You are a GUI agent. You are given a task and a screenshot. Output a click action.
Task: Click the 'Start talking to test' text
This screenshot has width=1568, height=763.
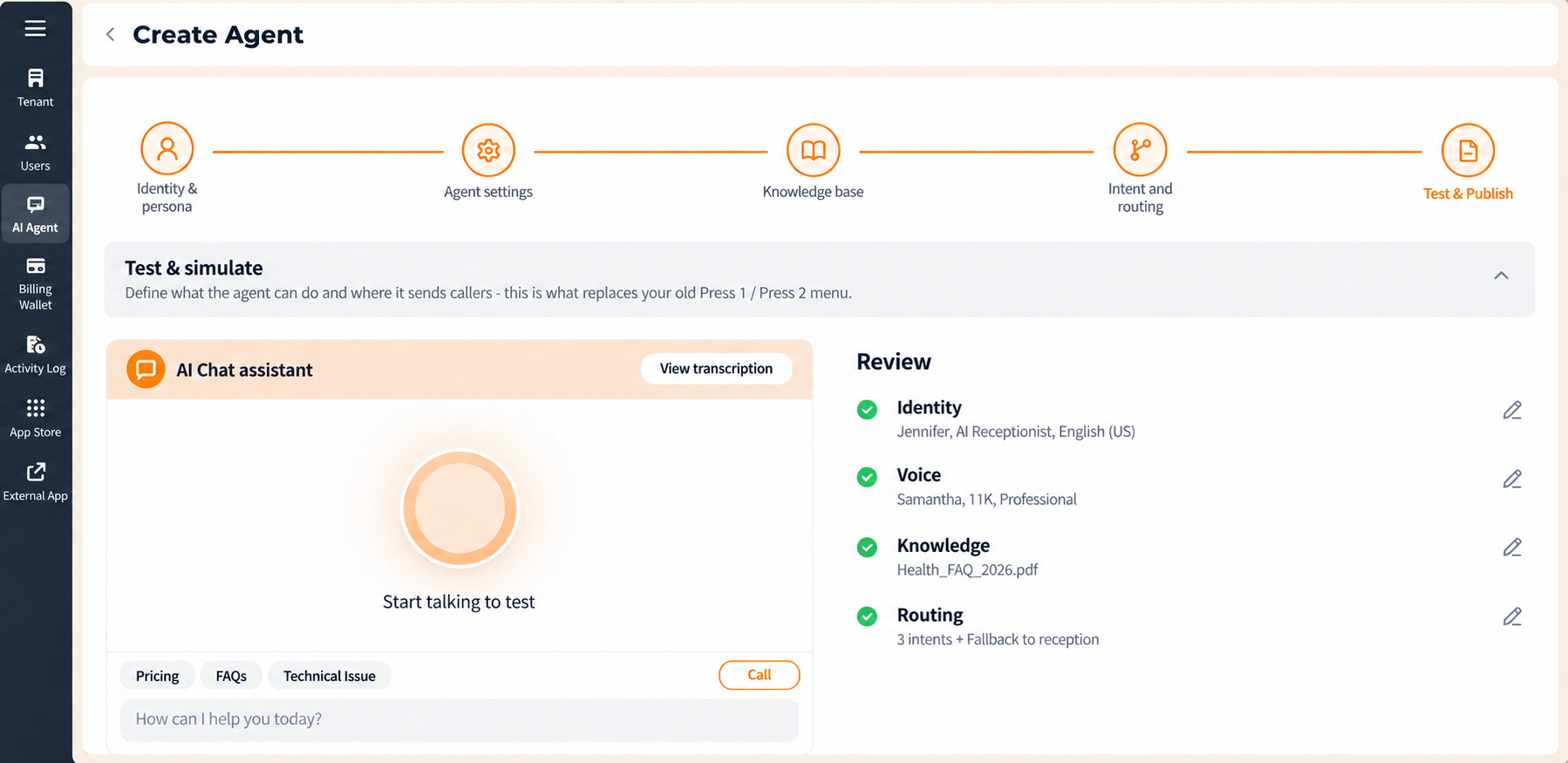click(x=459, y=602)
